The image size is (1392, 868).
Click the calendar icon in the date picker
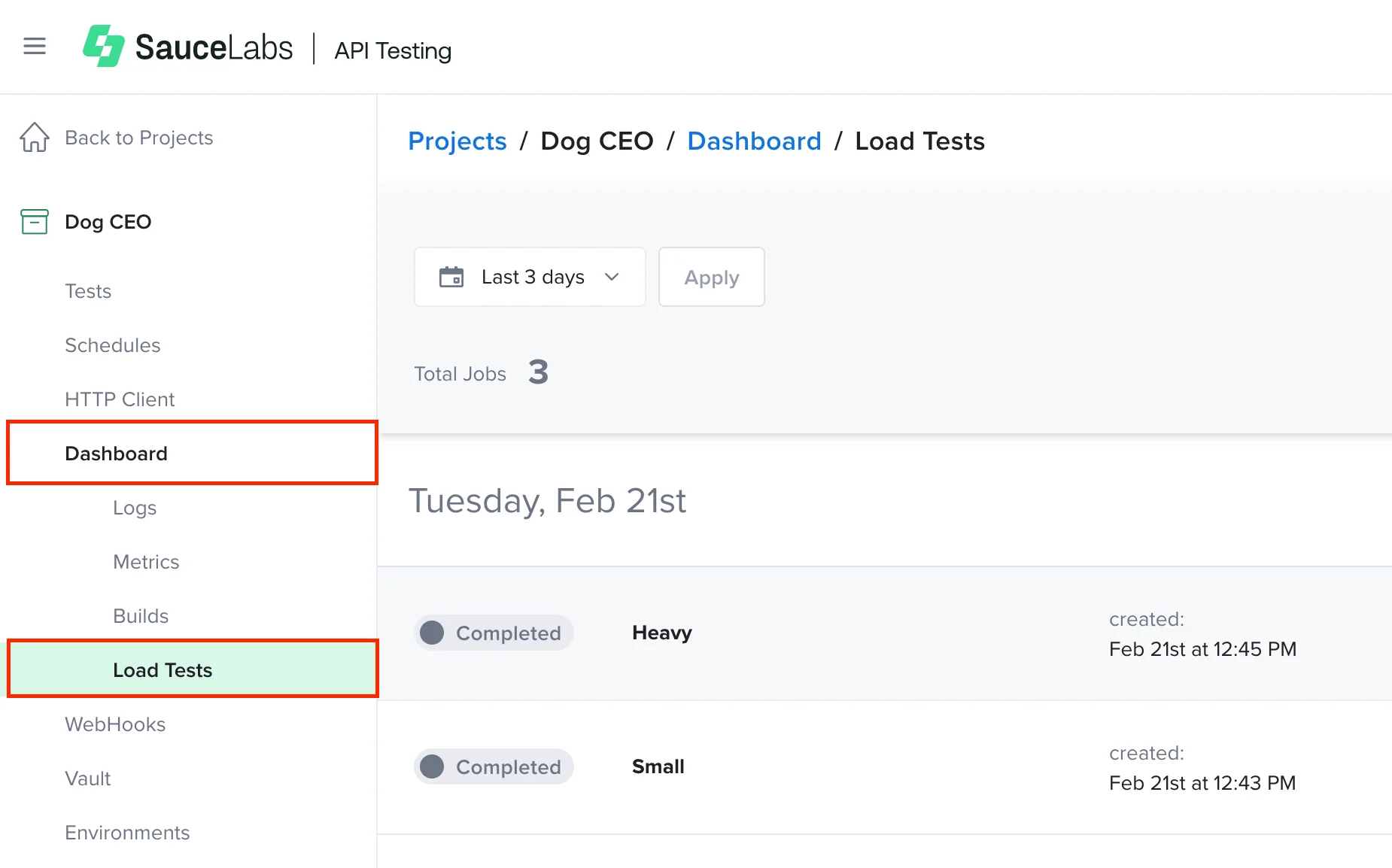[452, 277]
